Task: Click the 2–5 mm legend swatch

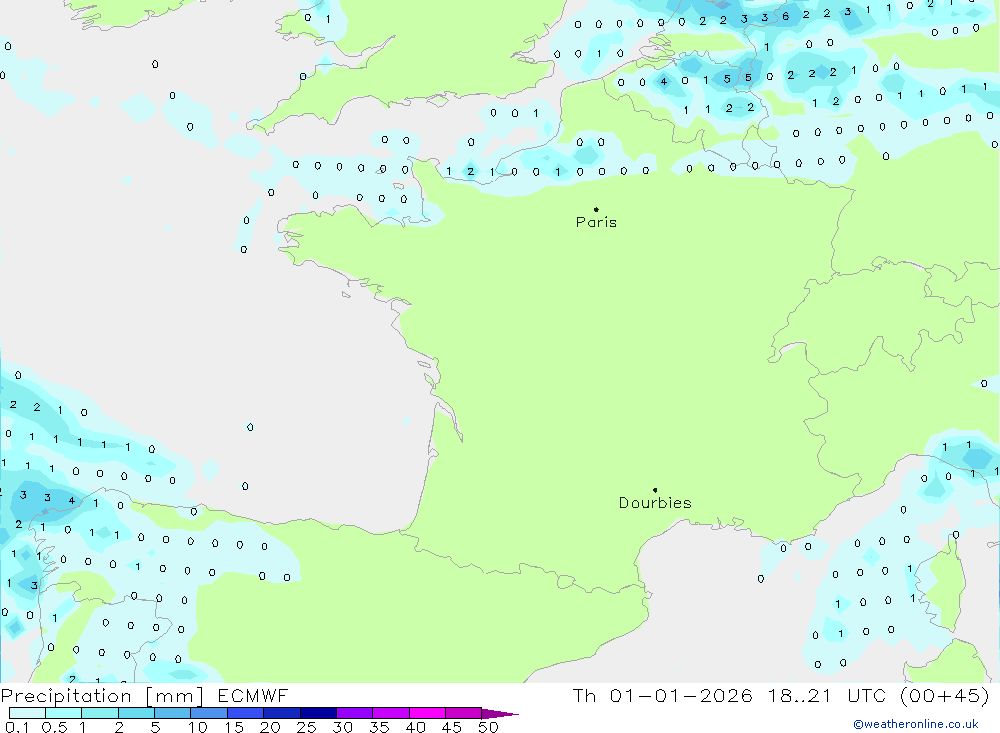Action: click(x=136, y=713)
